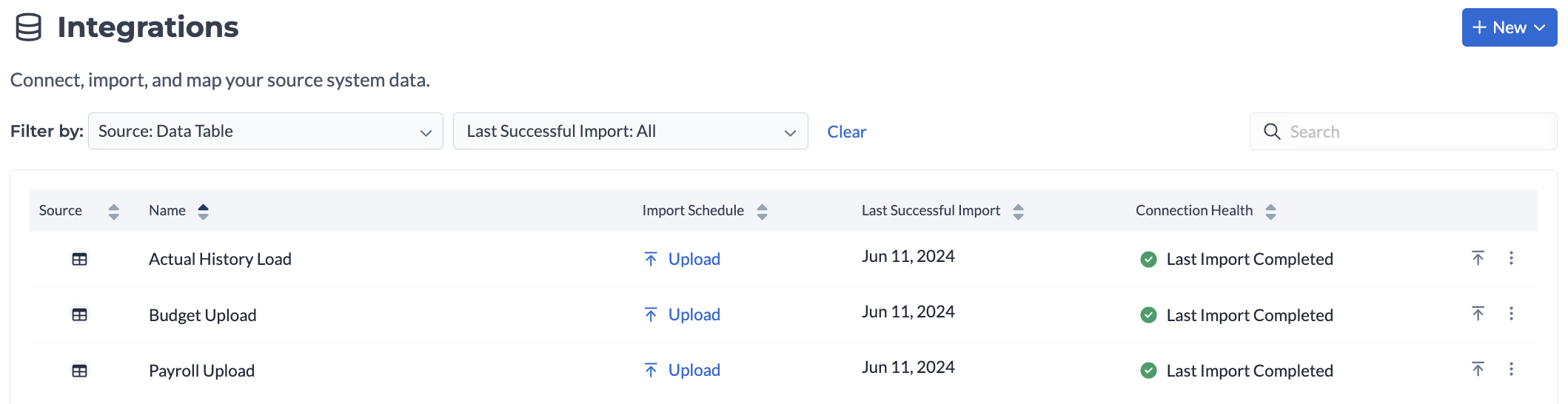Click the data table icon for Actual History Load
Image resolution: width=1568 pixels, height=404 pixels.
(x=79, y=259)
